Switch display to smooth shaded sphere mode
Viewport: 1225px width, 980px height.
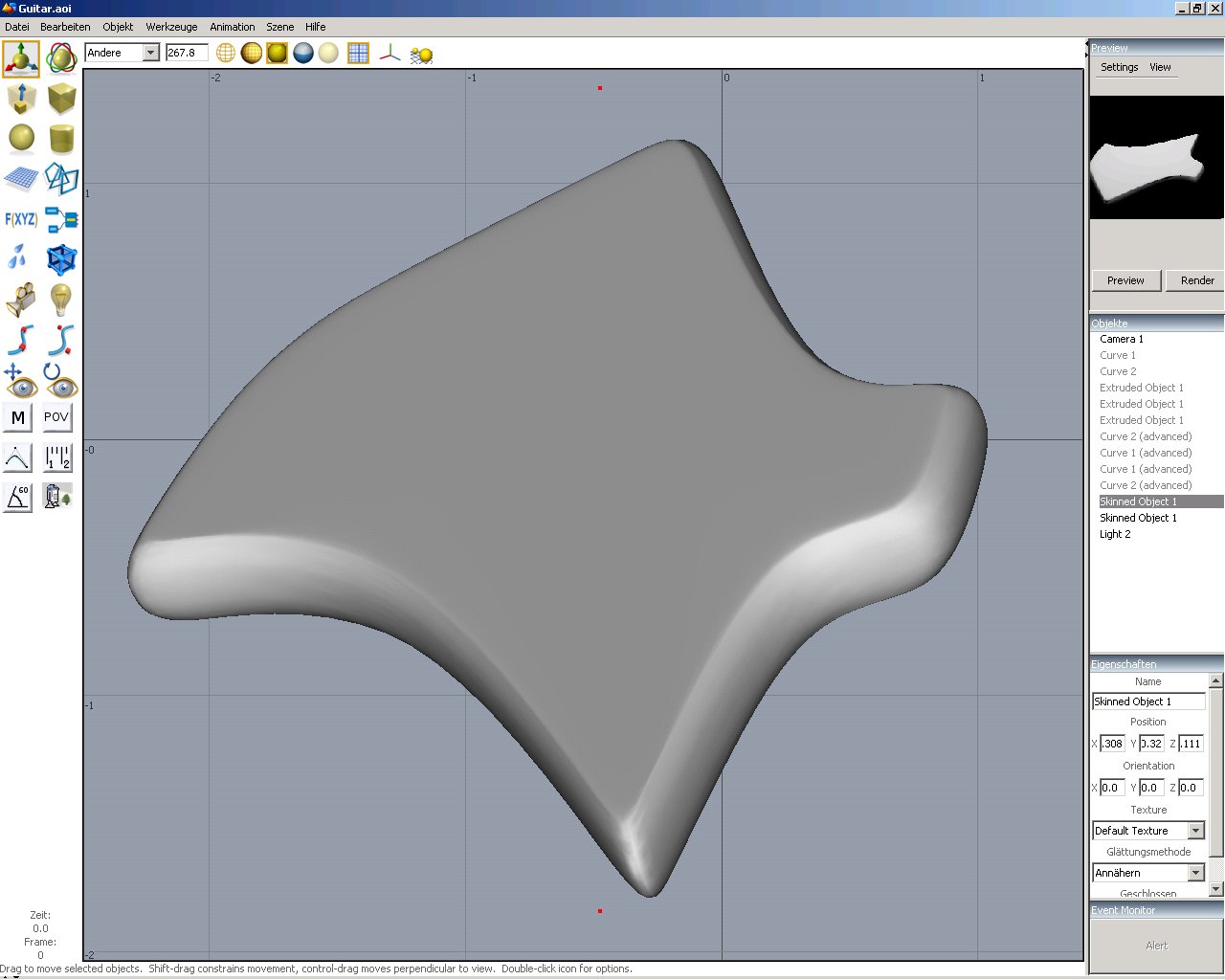click(x=278, y=53)
